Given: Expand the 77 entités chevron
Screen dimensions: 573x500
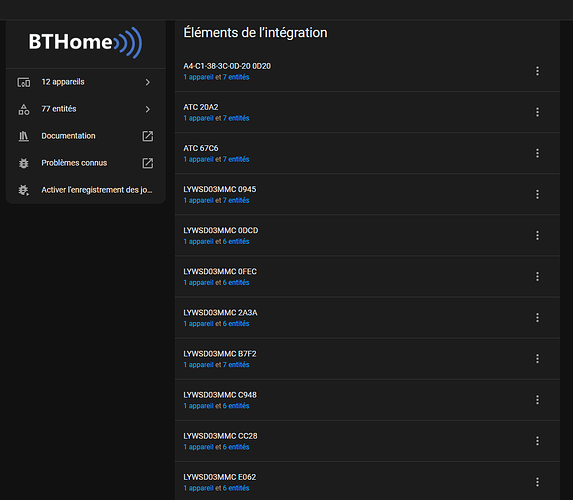Looking at the screenshot, I should (x=148, y=109).
